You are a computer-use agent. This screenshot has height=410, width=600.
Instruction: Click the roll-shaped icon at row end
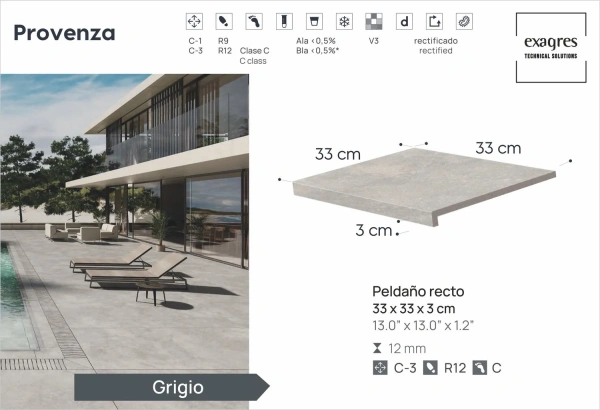pos(463,21)
